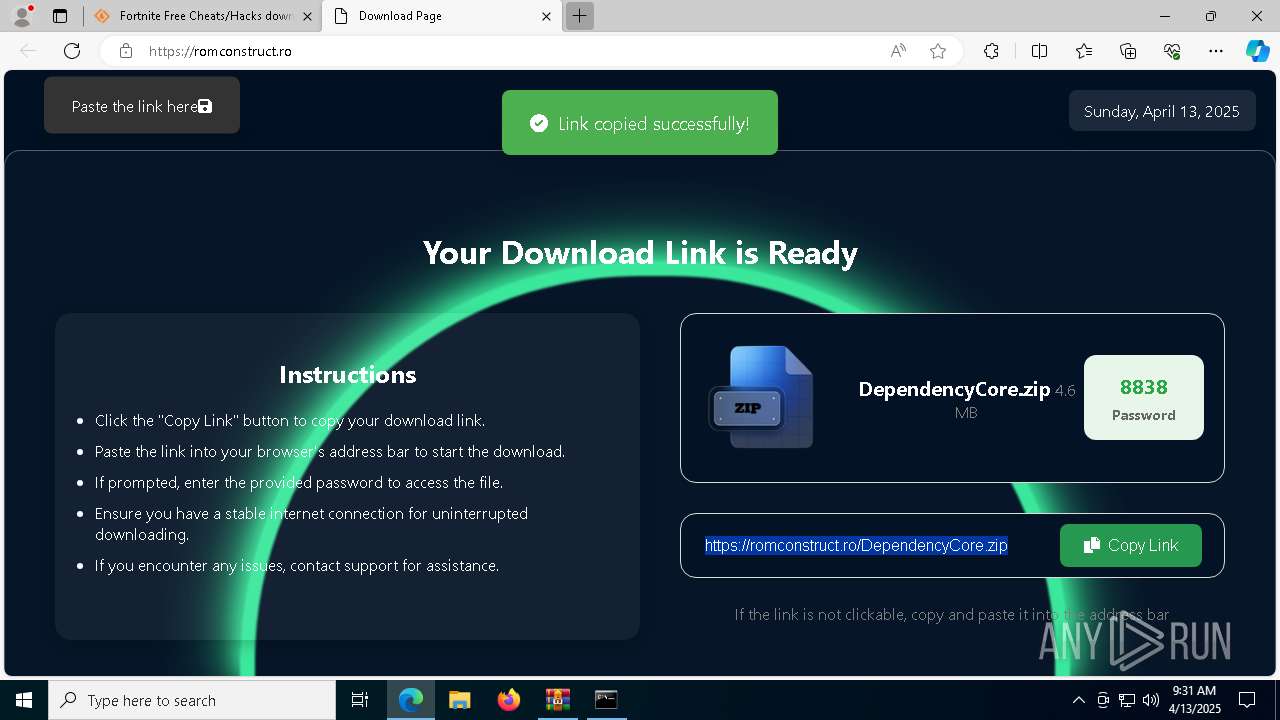Launch Firefox from the taskbar

[x=509, y=700]
